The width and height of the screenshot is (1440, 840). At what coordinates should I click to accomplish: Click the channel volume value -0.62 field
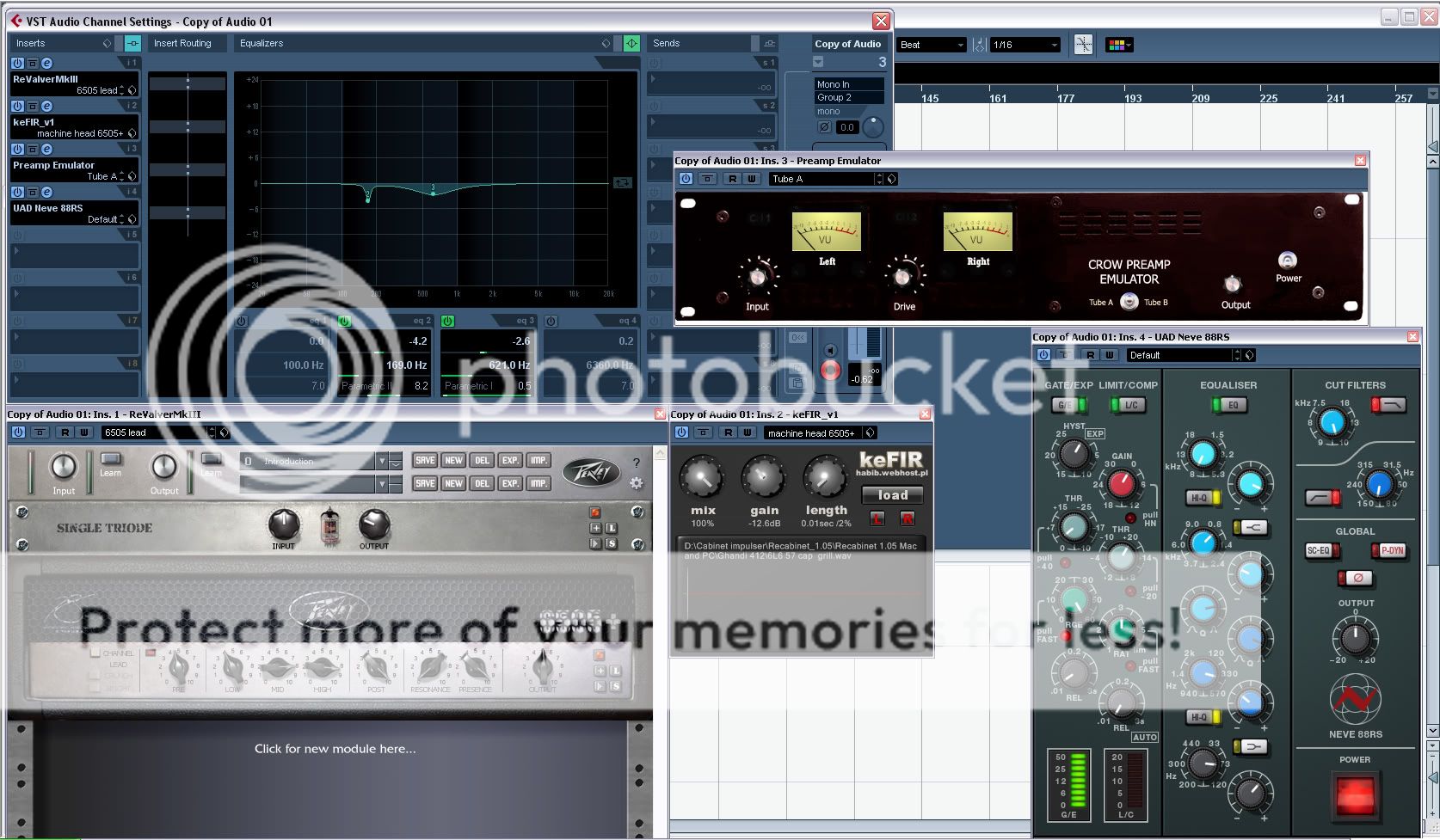point(862,379)
